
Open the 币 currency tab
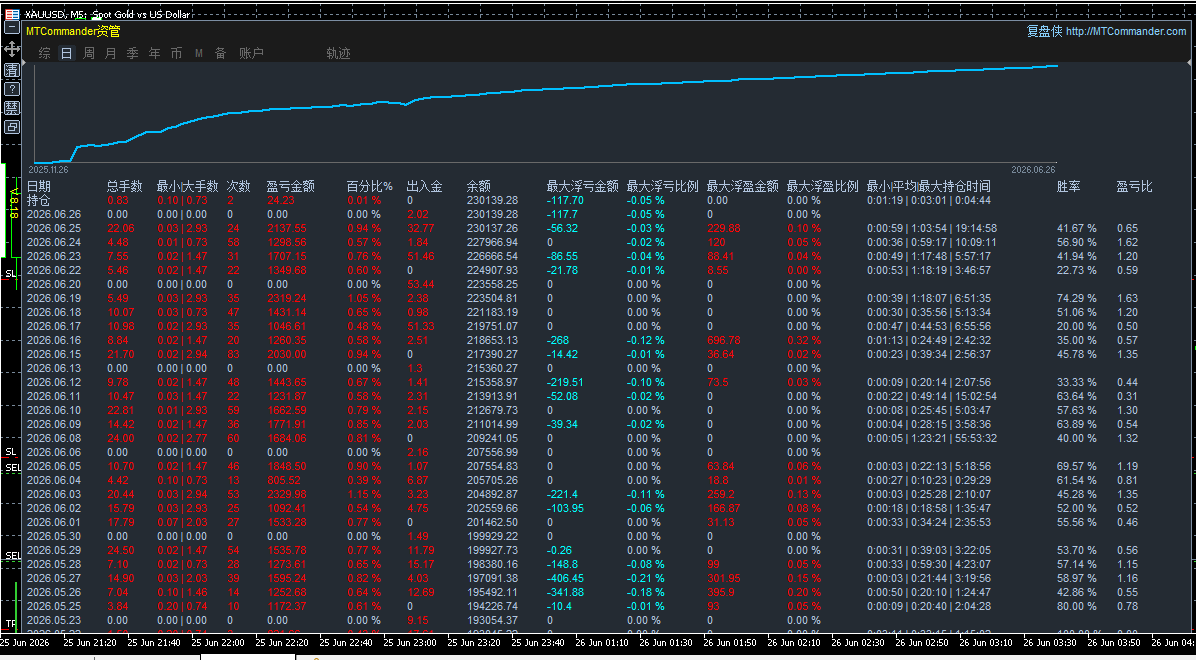(x=176, y=53)
